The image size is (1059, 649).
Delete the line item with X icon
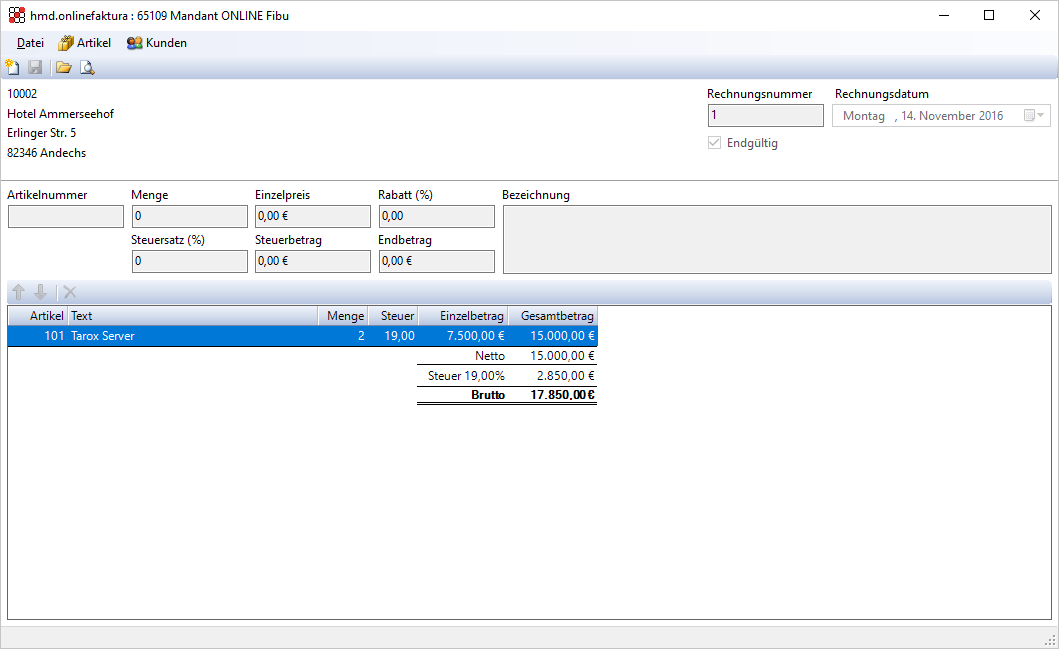[x=70, y=292]
